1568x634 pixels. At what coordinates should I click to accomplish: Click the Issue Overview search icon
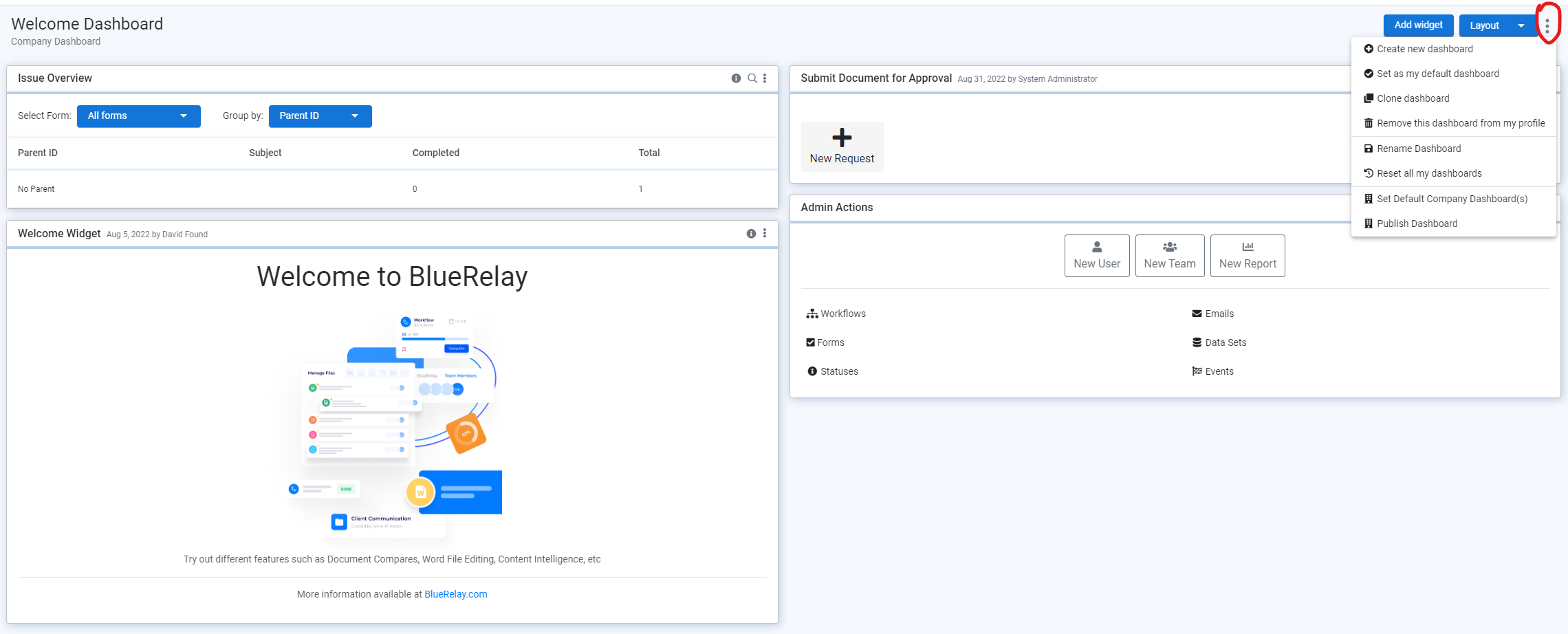pyautogui.click(x=752, y=78)
